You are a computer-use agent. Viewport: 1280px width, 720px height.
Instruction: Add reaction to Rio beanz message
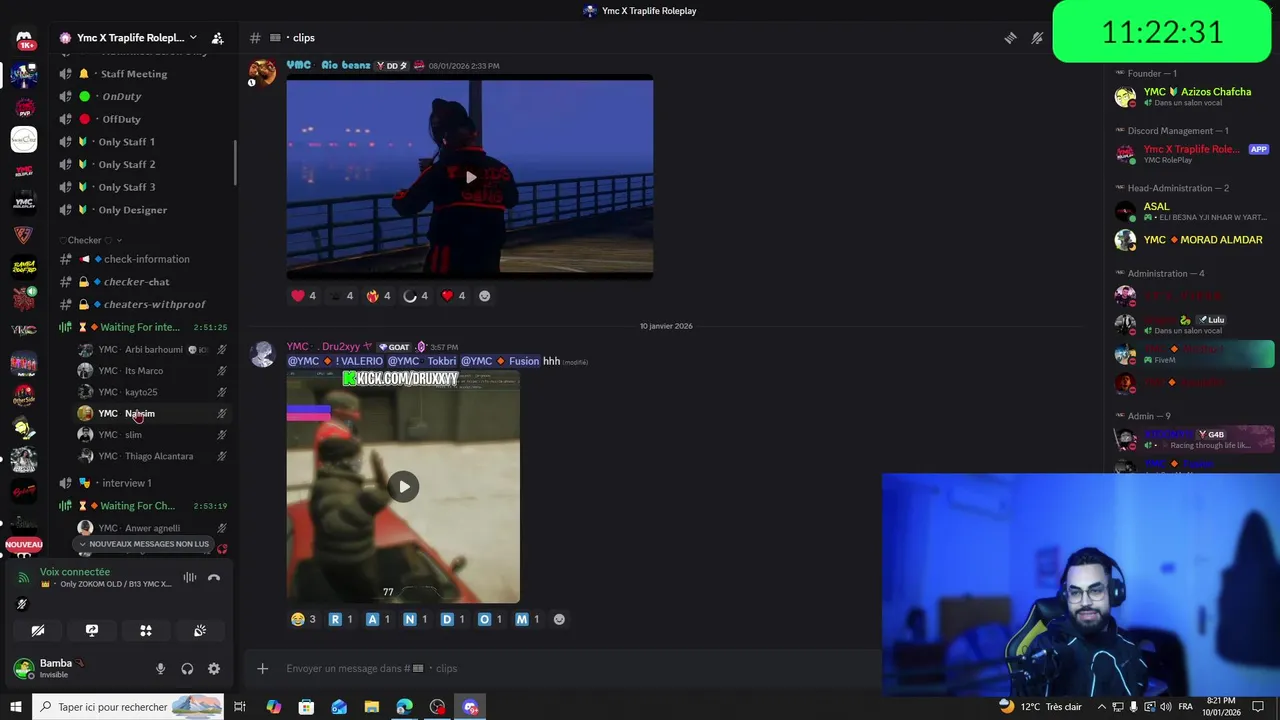tap(485, 296)
